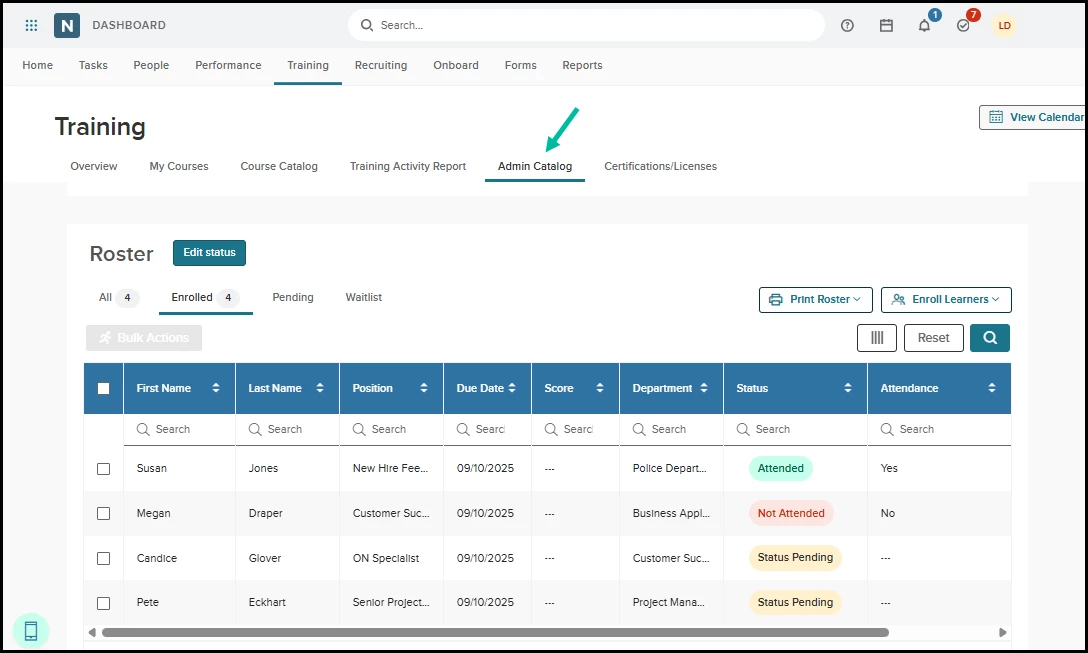Sort by Last Name column arrows

click(320, 388)
